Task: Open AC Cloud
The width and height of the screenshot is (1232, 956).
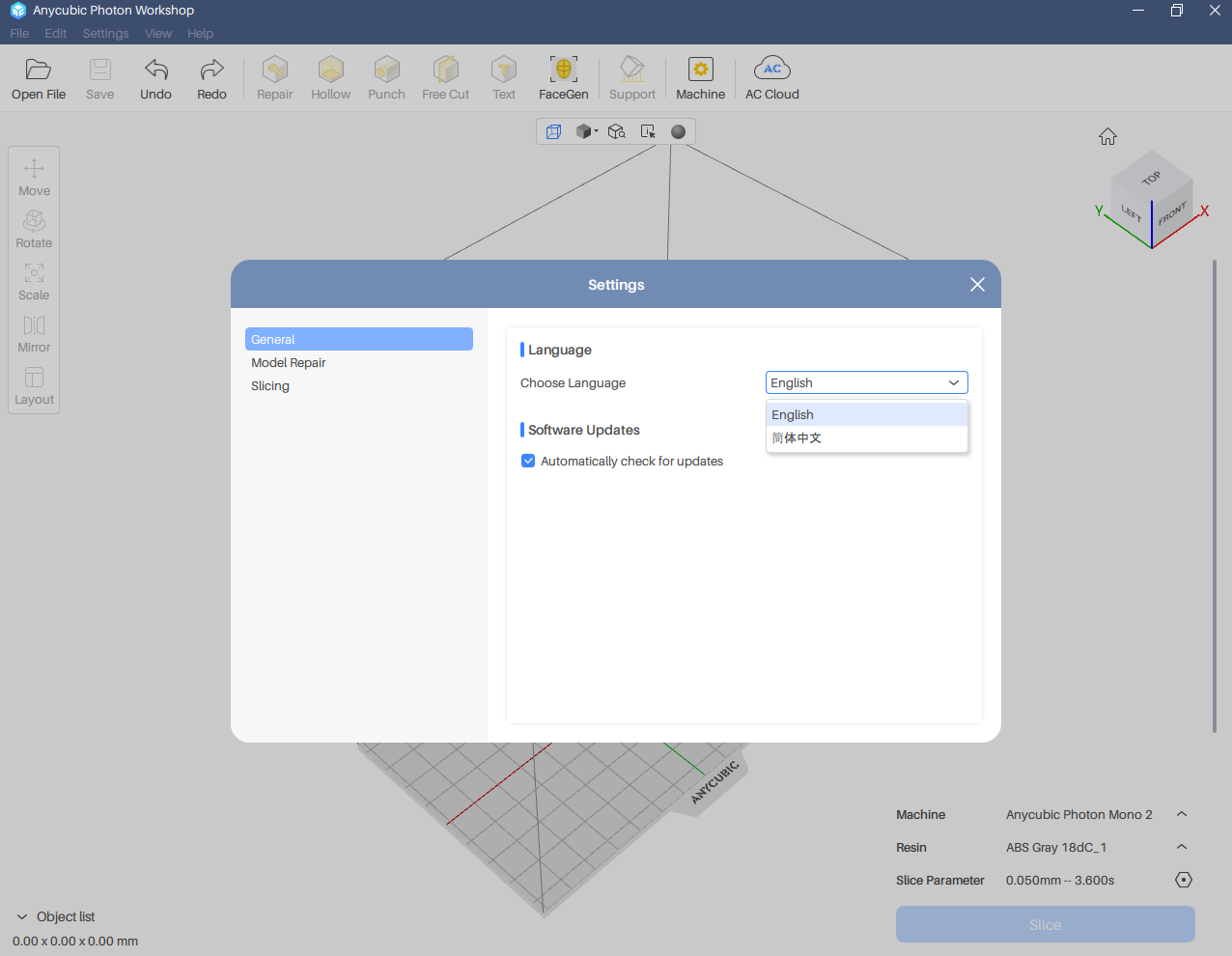Action: [772, 79]
